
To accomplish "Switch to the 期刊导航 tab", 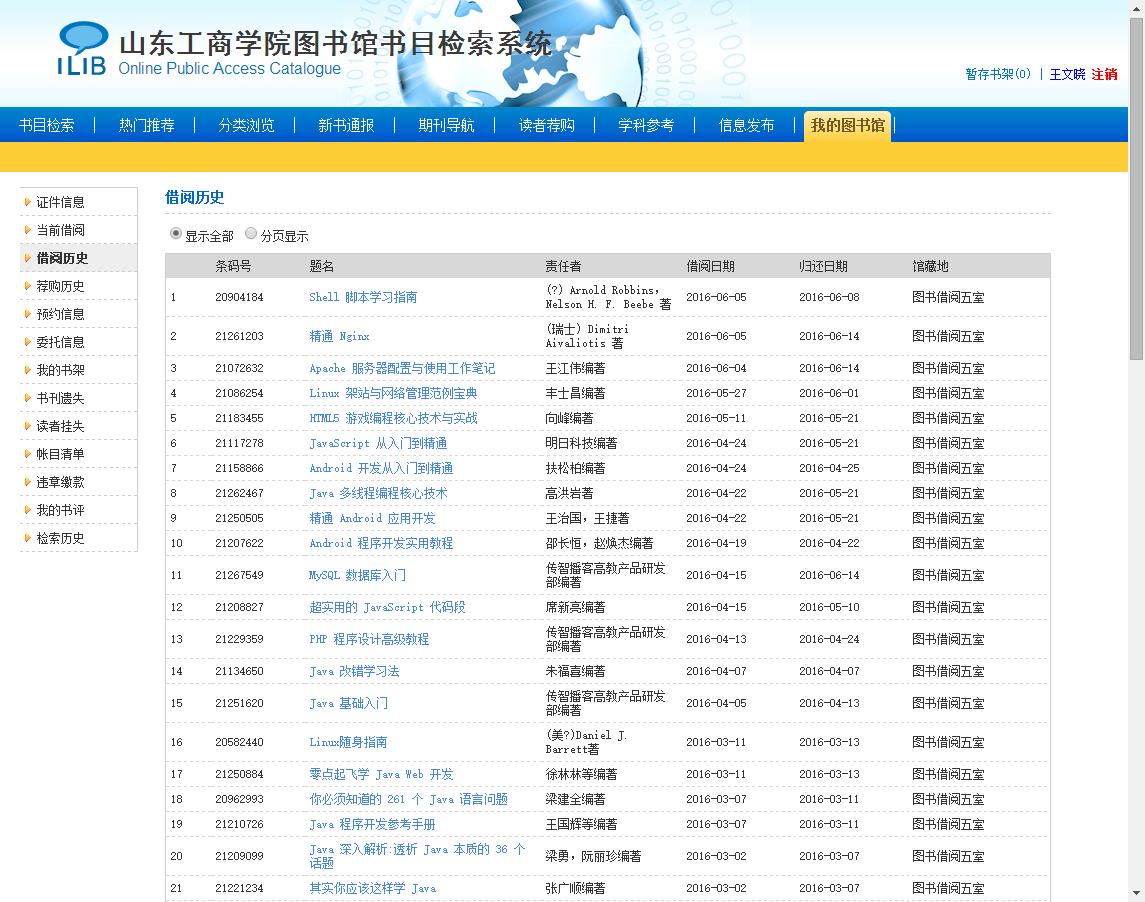I will pos(446,126).
